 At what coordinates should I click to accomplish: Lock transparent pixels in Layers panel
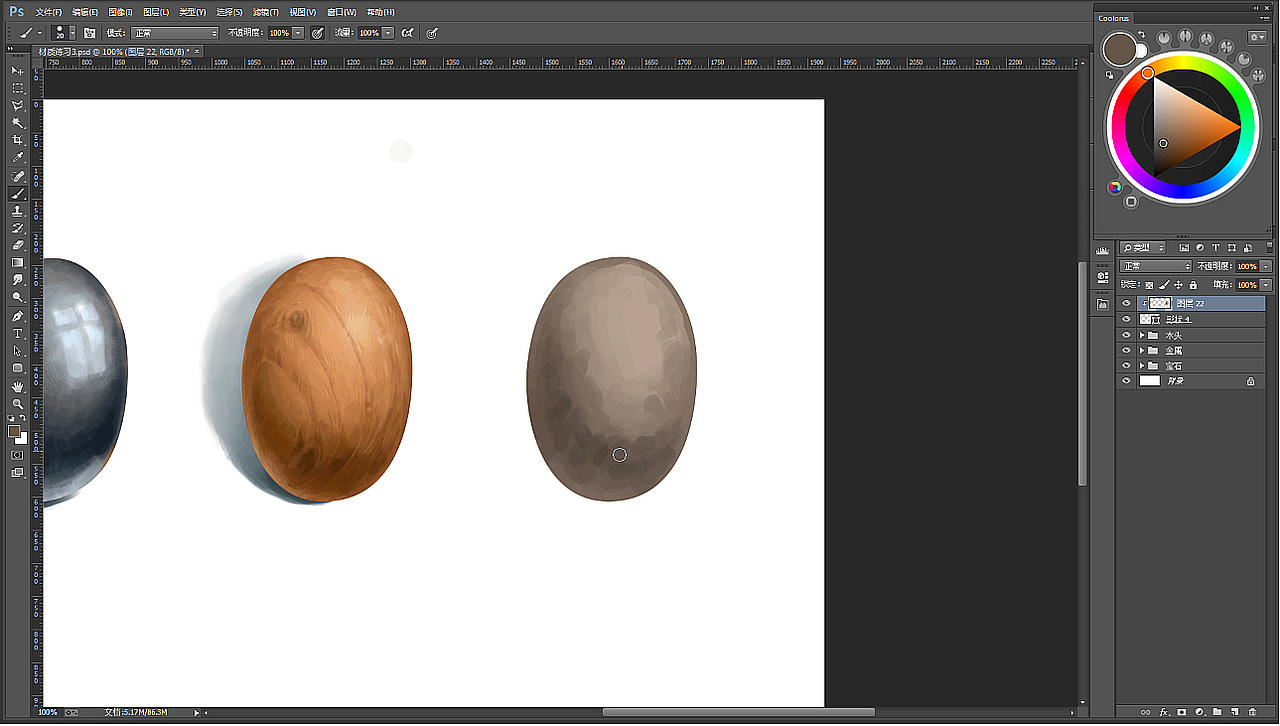pyautogui.click(x=1150, y=285)
